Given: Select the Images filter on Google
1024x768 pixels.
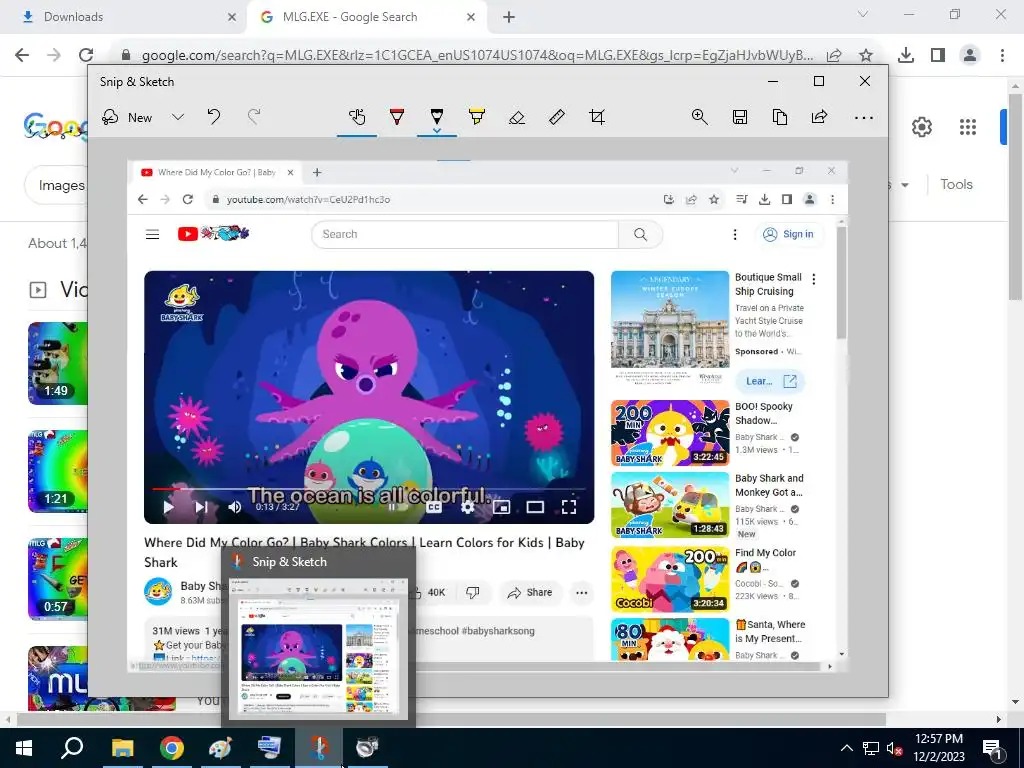Looking at the screenshot, I should tap(56, 185).
